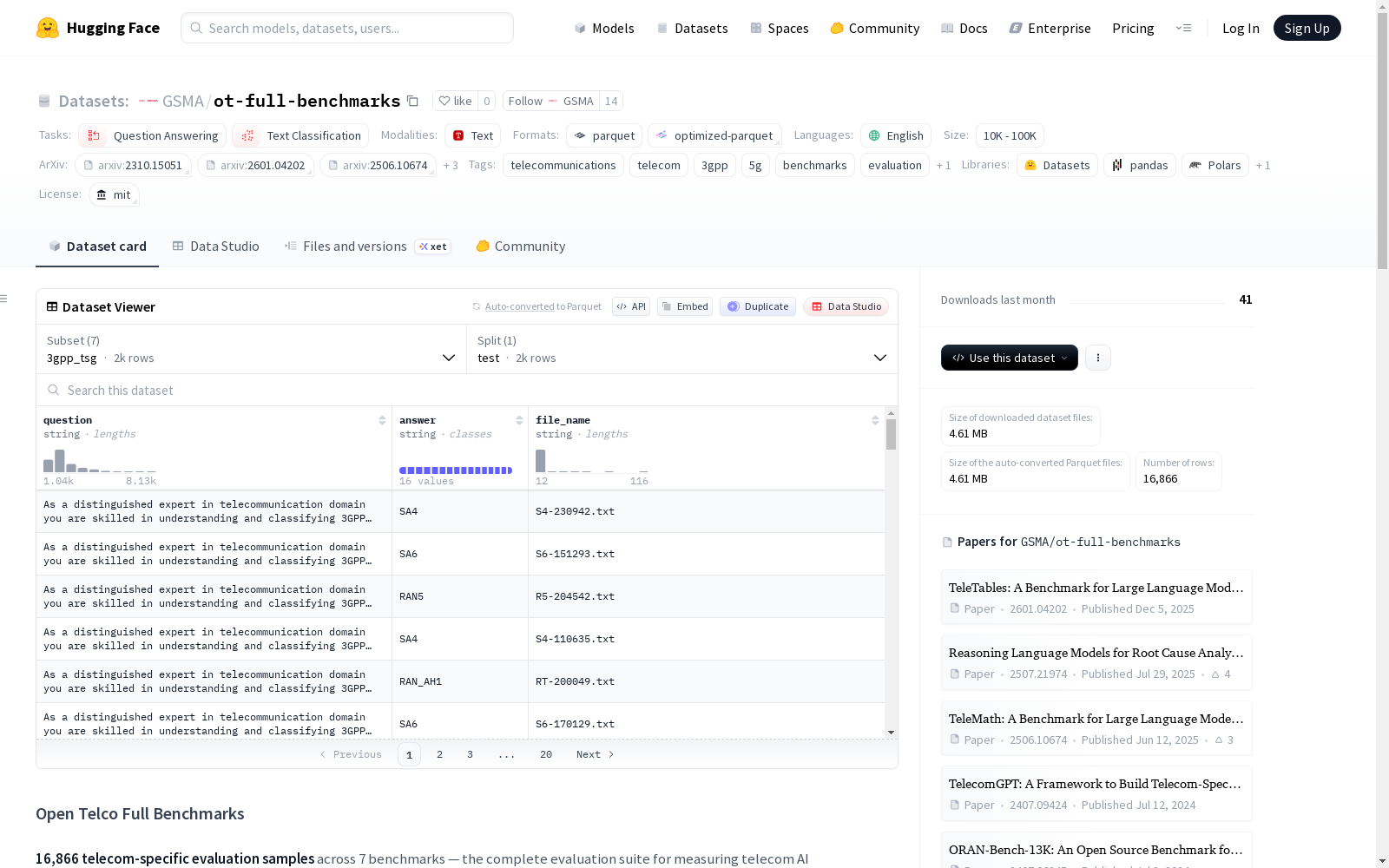1389x868 pixels.
Task: Filter by the parquet format tag
Action: point(604,135)
